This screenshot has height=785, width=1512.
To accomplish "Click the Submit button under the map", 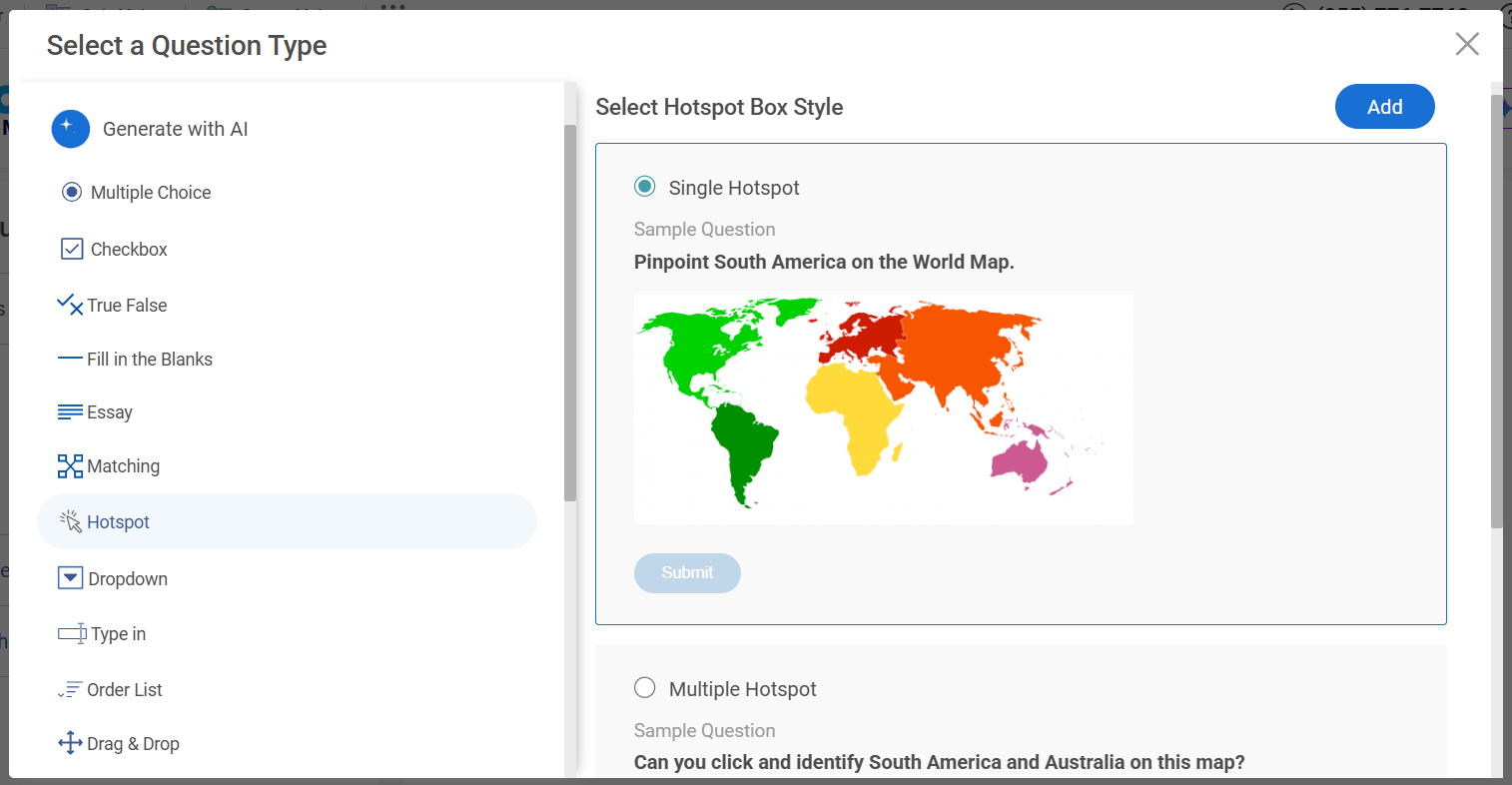I will pyautogui.click(x=687, y=573).
